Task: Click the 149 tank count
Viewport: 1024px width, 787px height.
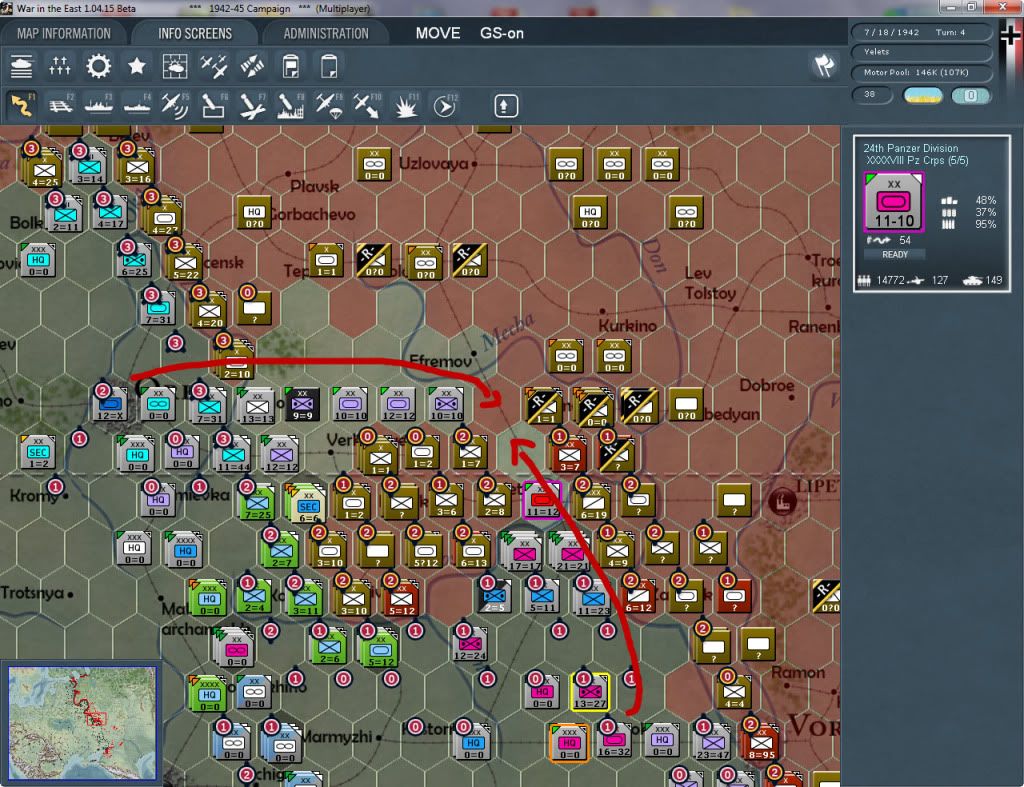Action: (x=994, y=280)
